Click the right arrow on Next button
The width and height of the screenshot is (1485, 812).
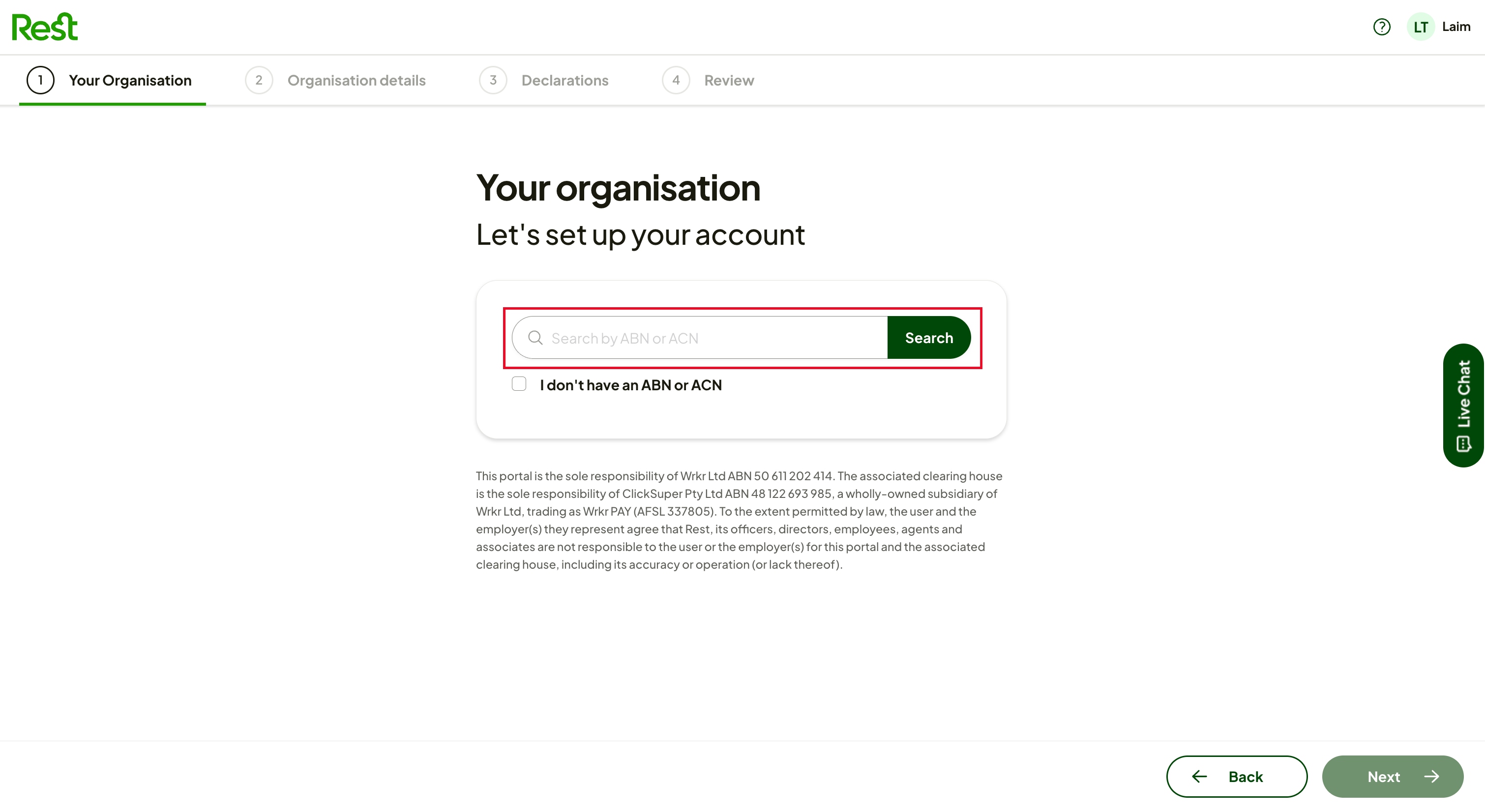(1431, 776)
